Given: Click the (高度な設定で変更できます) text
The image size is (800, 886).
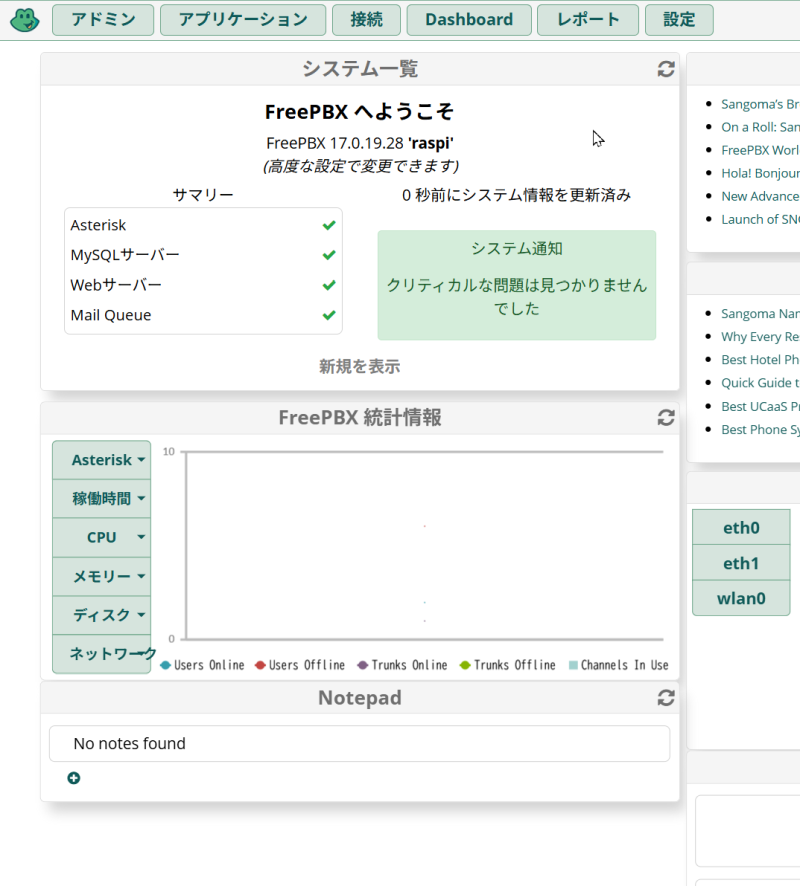Looking at the screenshot, I should [360, 166].
